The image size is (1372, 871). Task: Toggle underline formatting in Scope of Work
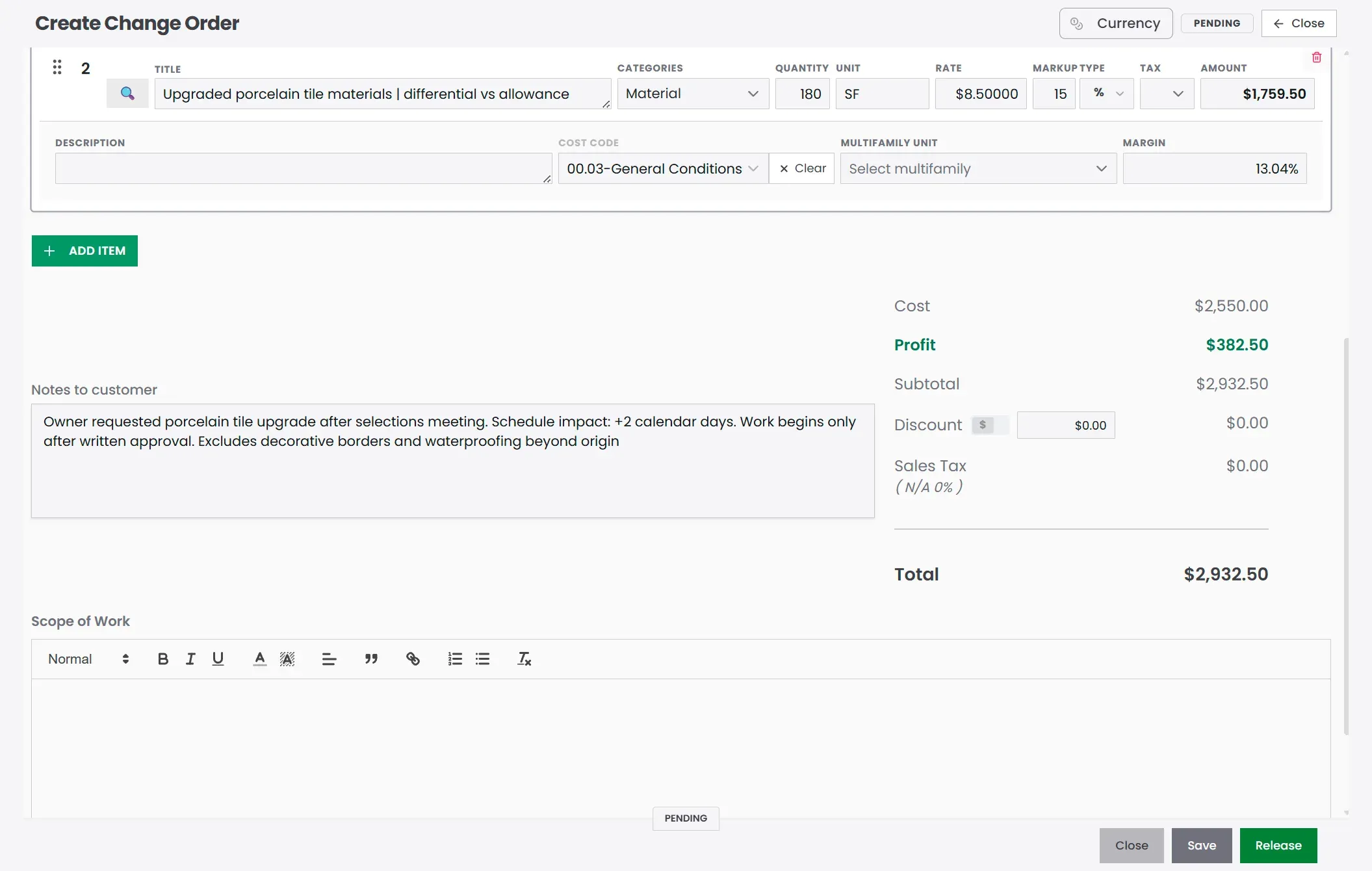[218, 659]
